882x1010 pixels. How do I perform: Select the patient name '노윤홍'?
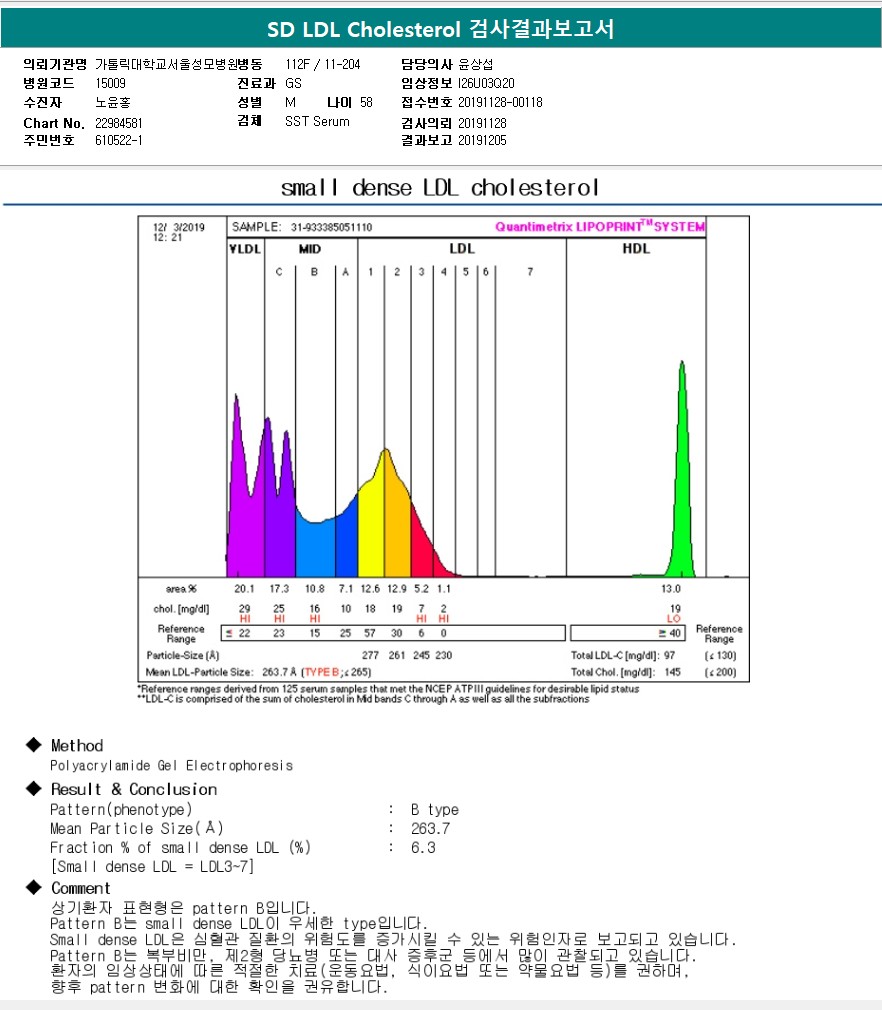click(x=113, y=102)
